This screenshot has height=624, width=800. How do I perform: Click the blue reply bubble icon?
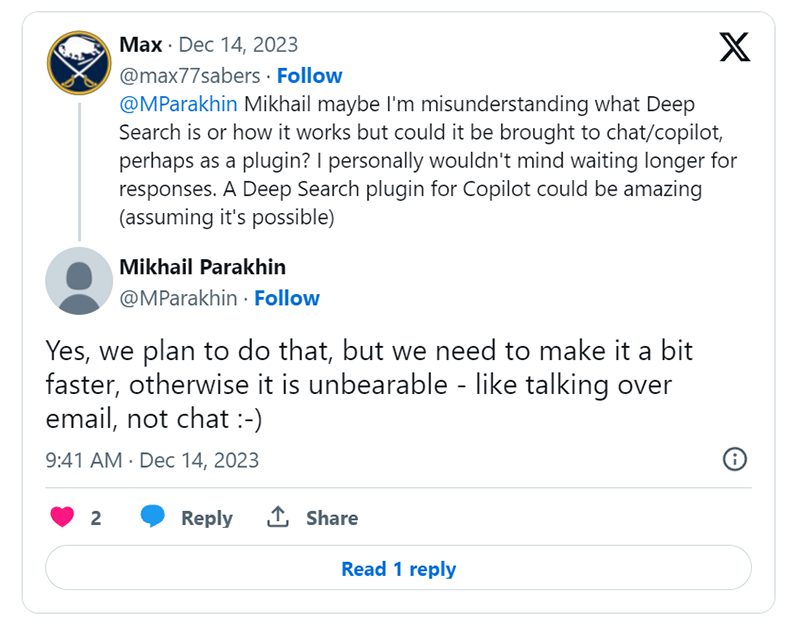[x=153, y=517]
